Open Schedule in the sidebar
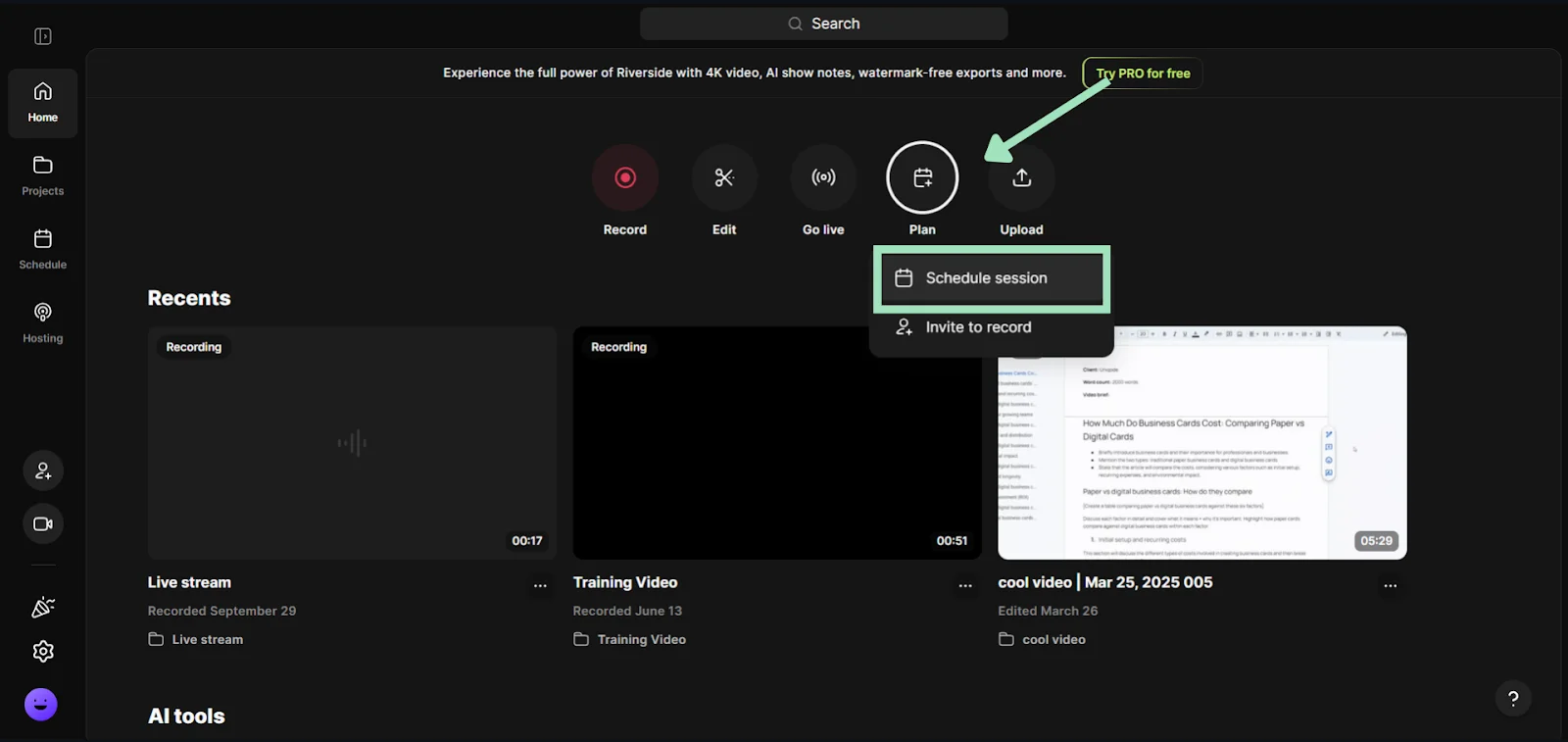1568x742 pixels. click(43, 250)
